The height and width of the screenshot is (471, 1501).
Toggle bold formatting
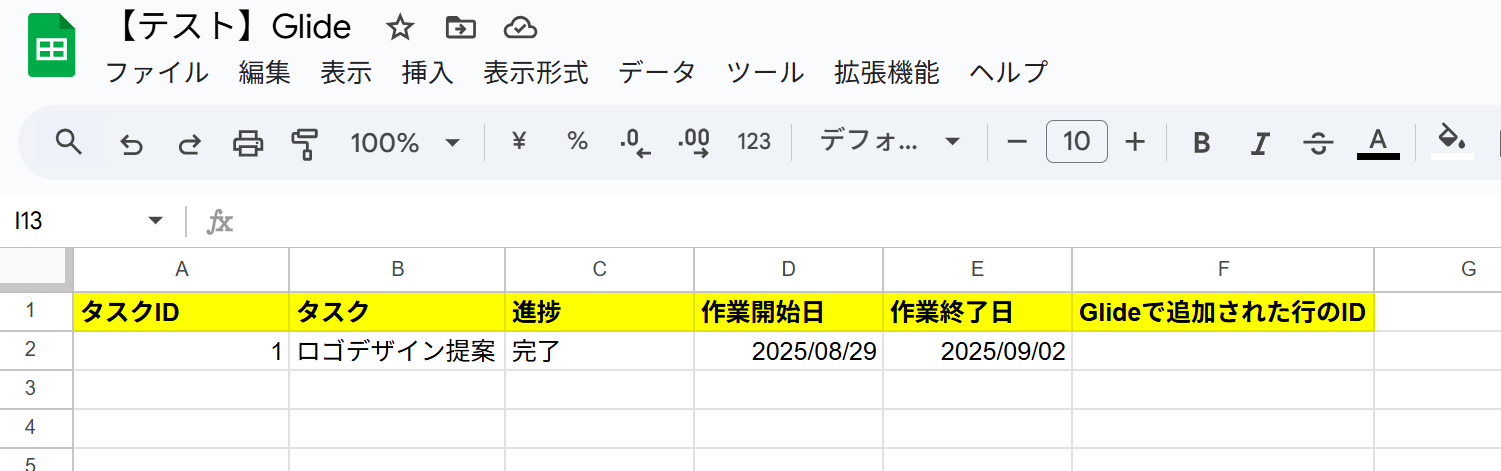coord(1202,143)
